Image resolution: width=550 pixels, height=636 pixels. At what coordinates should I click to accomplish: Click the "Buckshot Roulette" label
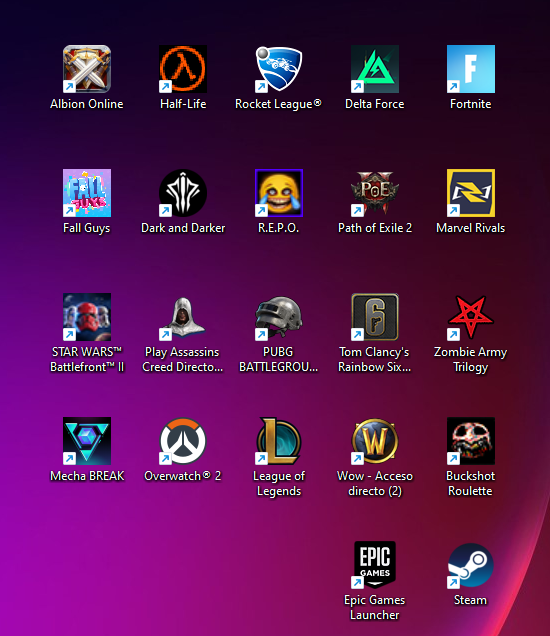(471, 484)
